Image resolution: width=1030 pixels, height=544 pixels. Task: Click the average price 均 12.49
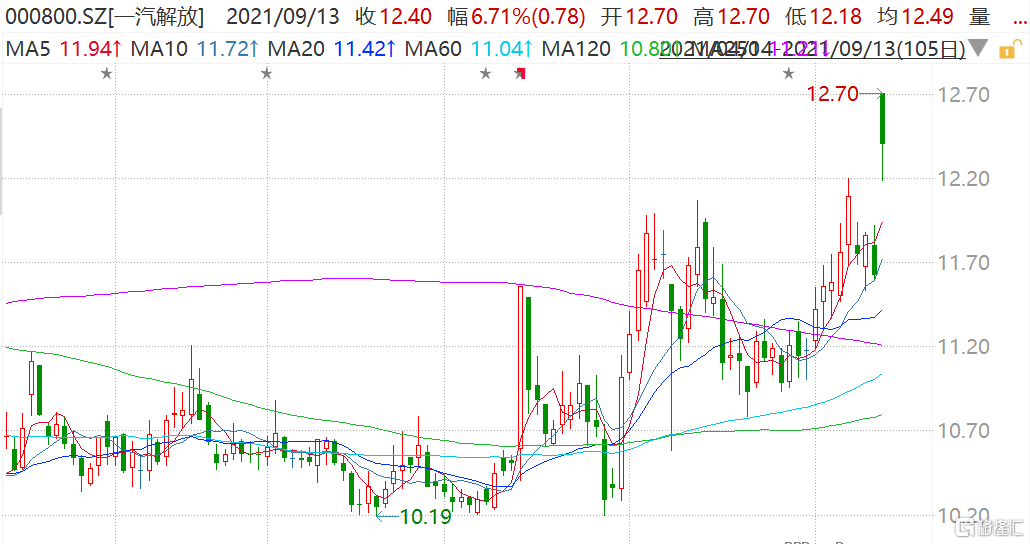pyautogui.click(x=915, y=16)
